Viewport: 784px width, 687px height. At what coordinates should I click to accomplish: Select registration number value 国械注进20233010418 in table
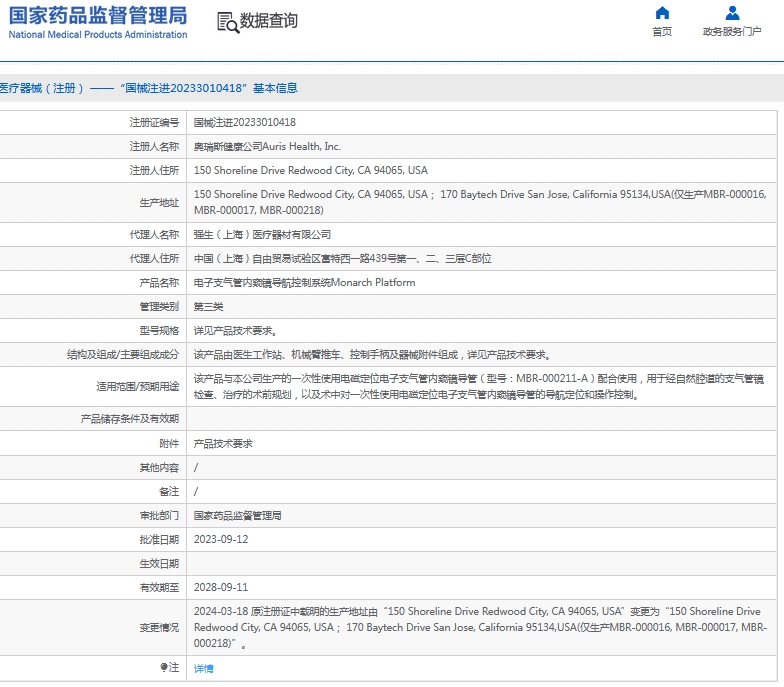244,122
